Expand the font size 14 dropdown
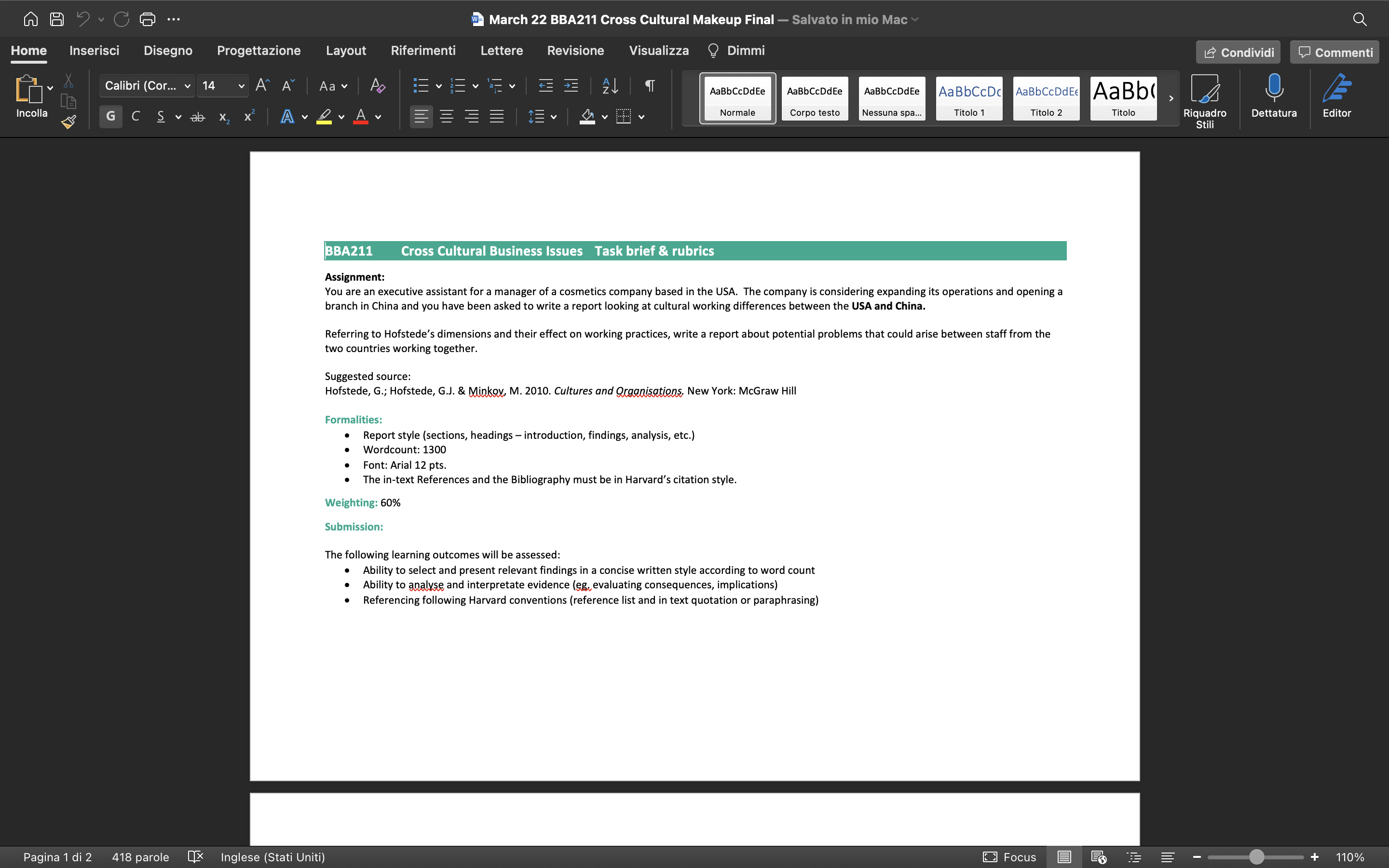Viewport: 1389px width, 868px height. 242,86
